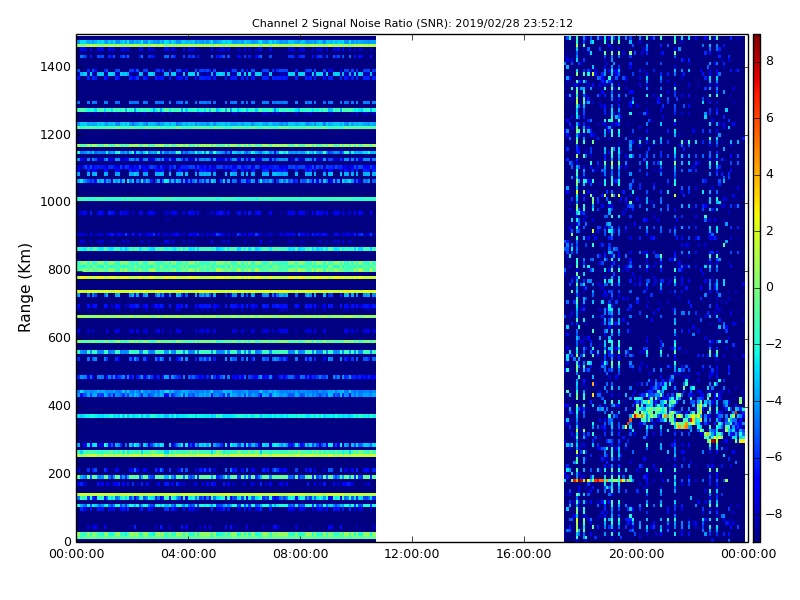Click the colorbar value 2 label
Image resolution: width=800 pixels, height=600 pixels.
pyautogui.click(x=770, y=231)
